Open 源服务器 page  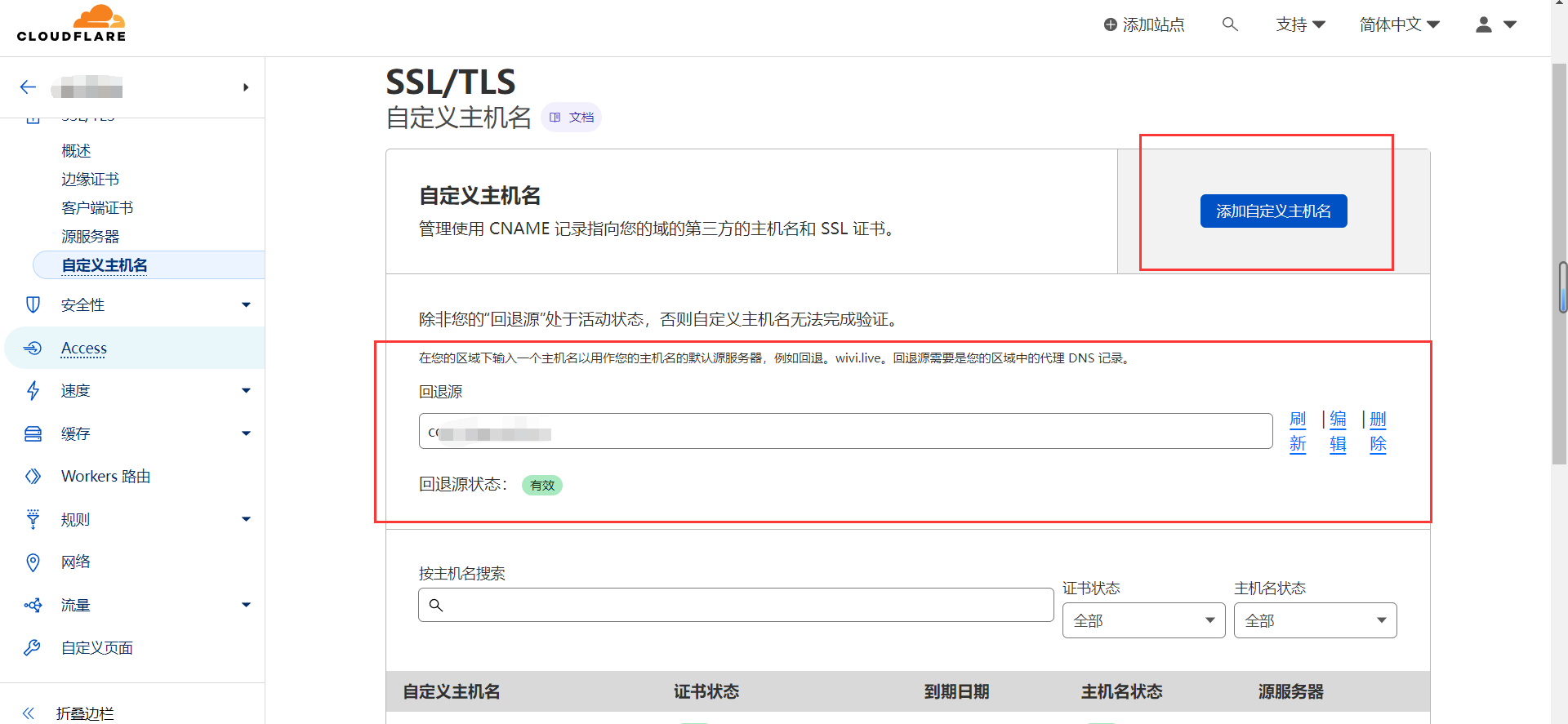pyautogui.click(x=90, y=237)
